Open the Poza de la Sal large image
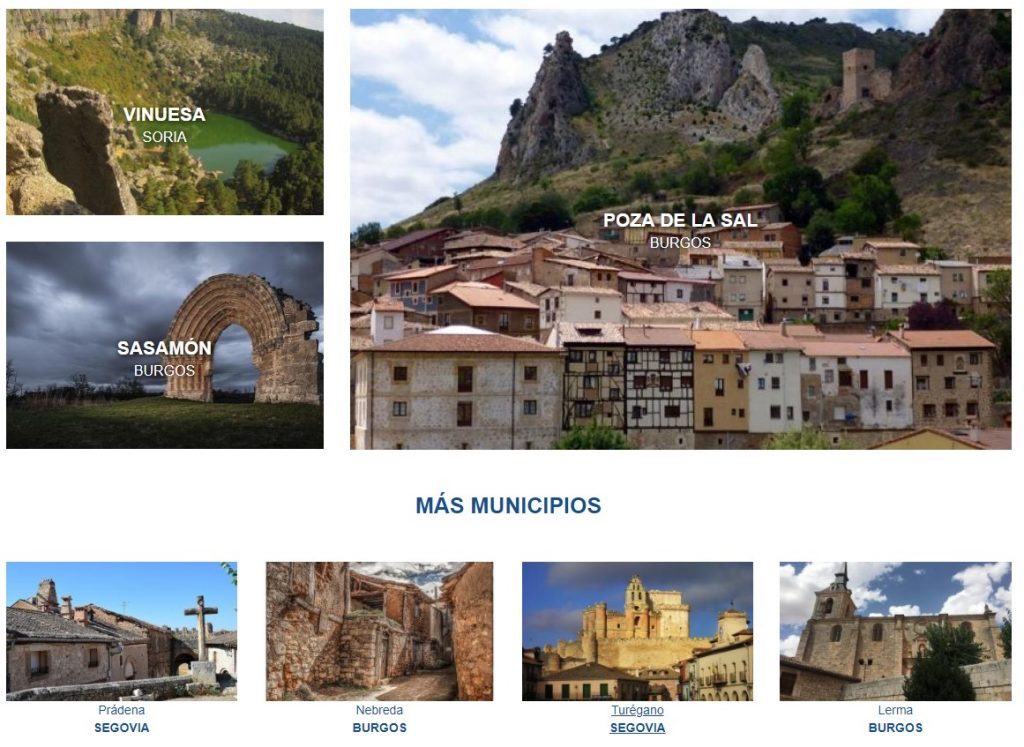This screenshot has width=1024, height=747. tap(680, 229)
